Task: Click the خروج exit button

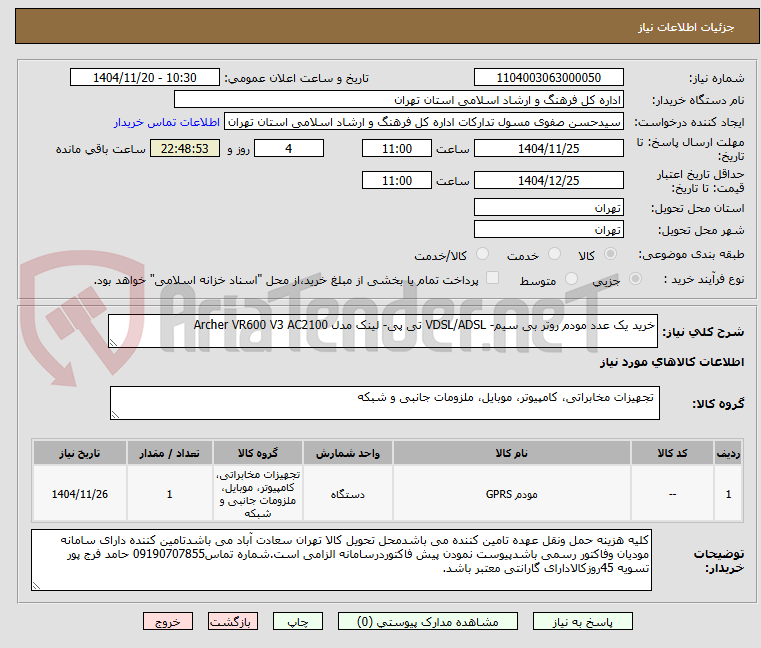Action: tap(168, 621)
